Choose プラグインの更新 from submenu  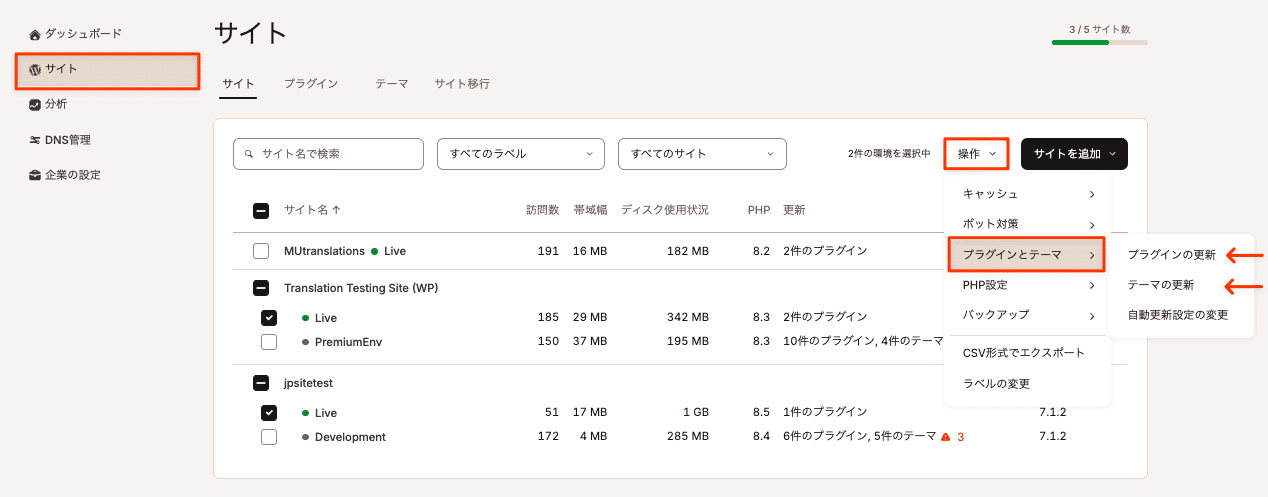coord(1171,255)
